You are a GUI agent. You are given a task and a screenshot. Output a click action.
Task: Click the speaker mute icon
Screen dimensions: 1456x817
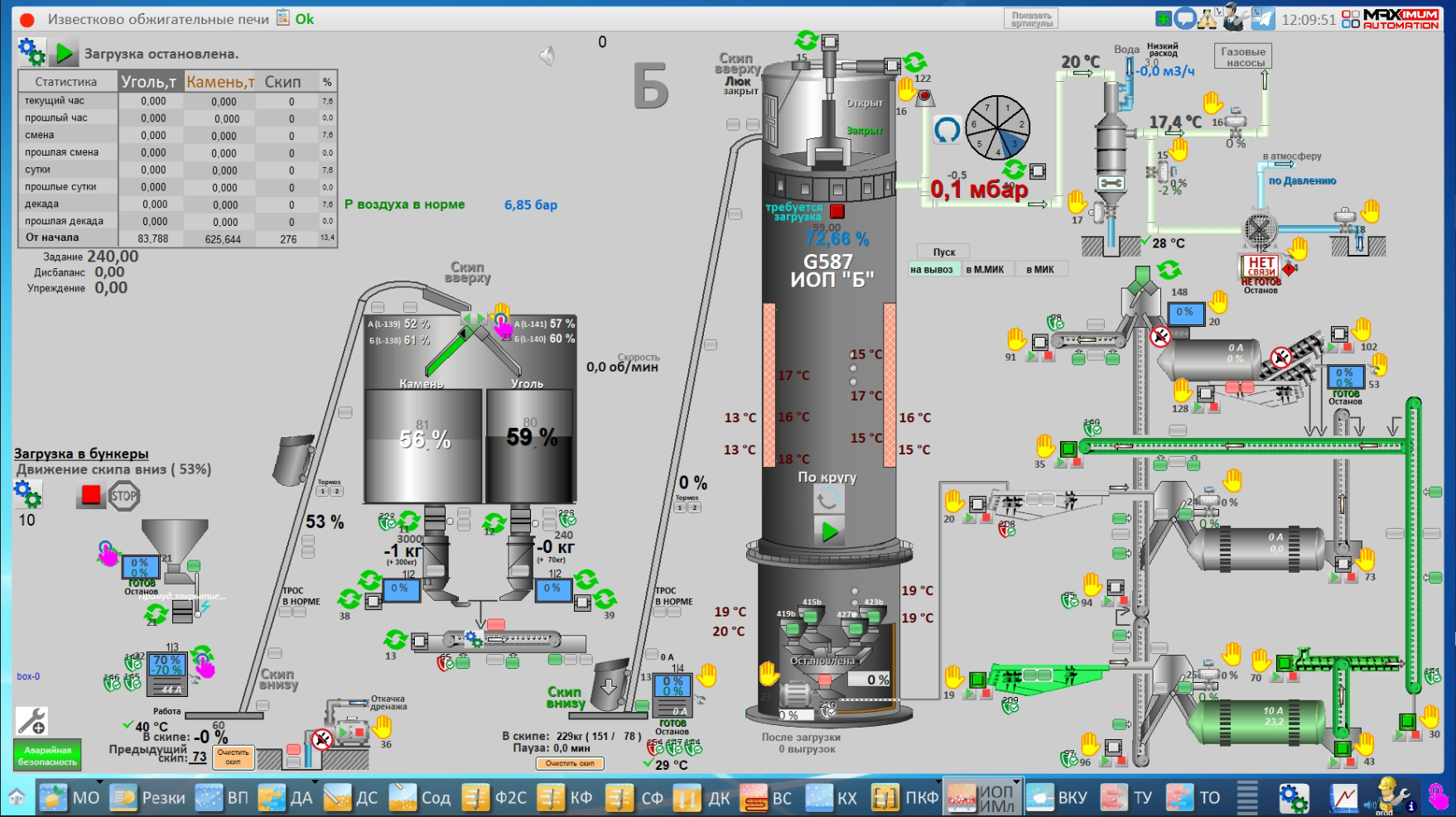(x=547, y=55)
